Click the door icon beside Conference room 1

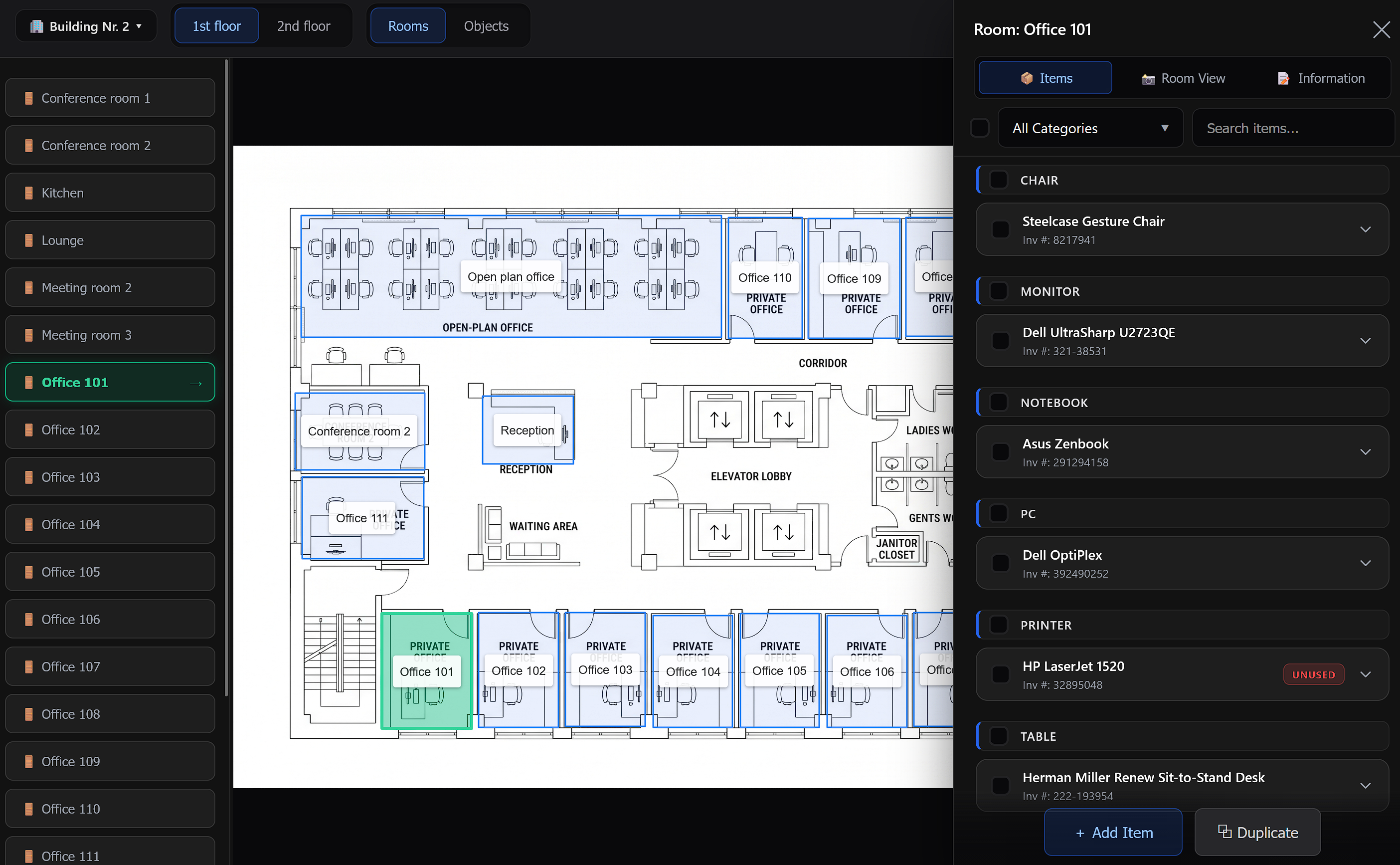(x=28, y=98)
